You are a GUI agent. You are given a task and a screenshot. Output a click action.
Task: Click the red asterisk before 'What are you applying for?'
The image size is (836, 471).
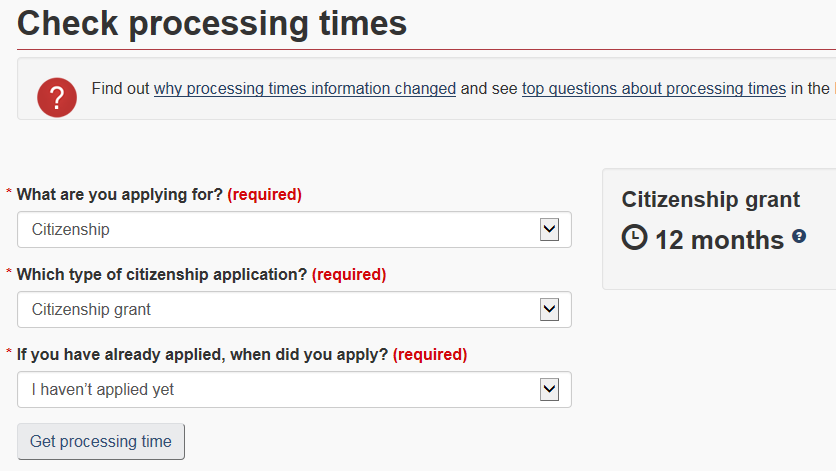pos(10,193)
